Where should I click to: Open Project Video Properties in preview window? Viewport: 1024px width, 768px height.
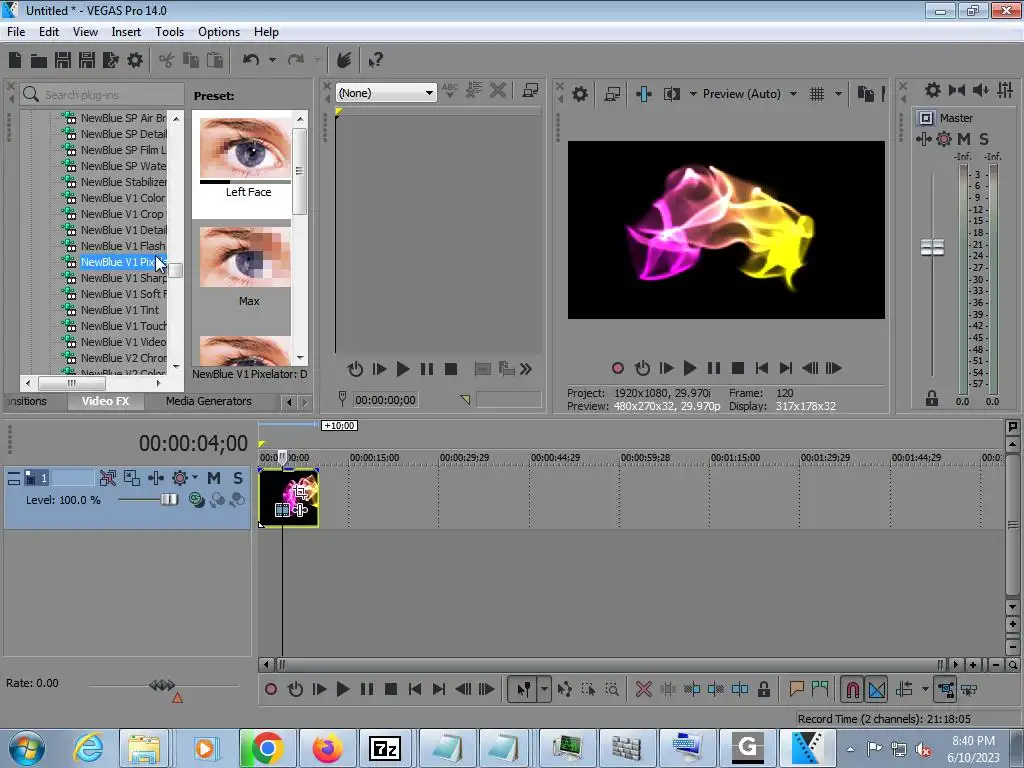[x=579, y=94]
